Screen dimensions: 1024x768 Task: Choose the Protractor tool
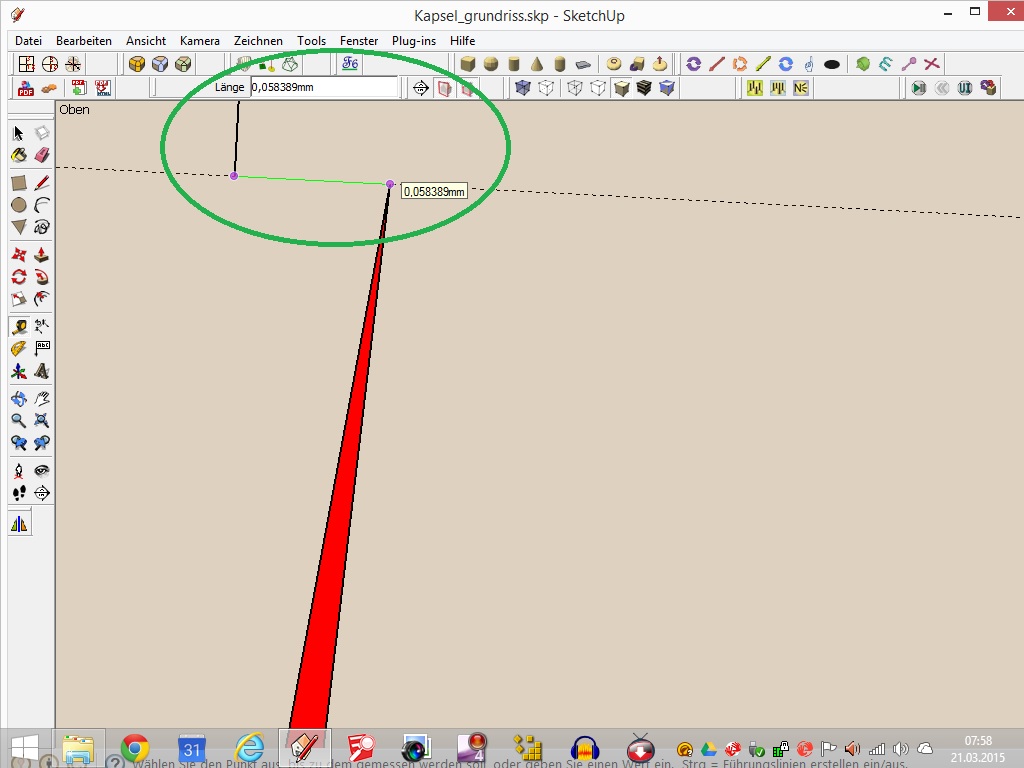click(18, 348)
